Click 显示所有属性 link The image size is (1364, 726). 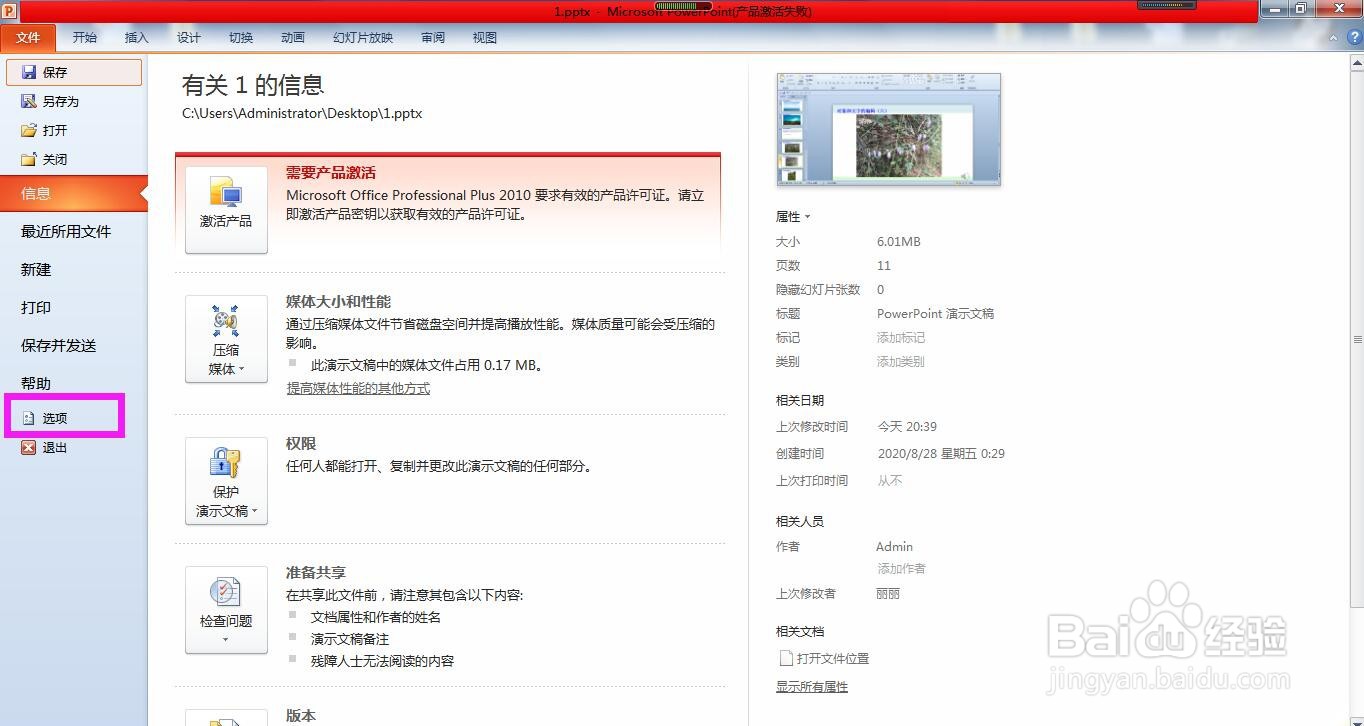pyautogui.click(x=812, y=687)
